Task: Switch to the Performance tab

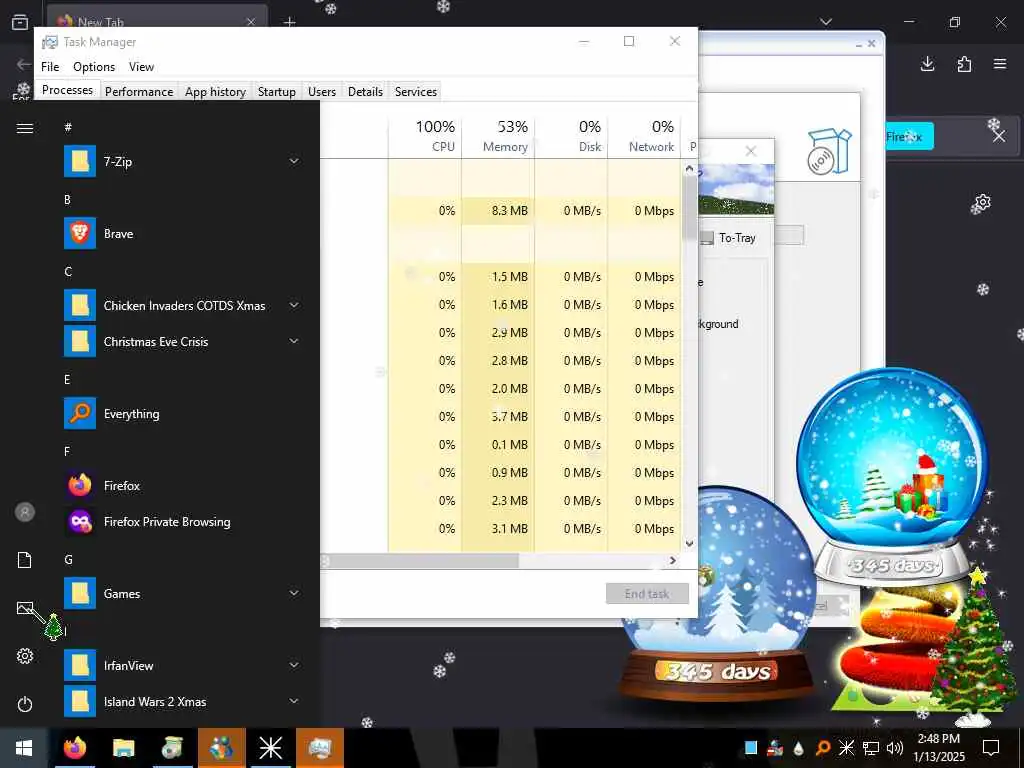Action: (x=139, y=91)
